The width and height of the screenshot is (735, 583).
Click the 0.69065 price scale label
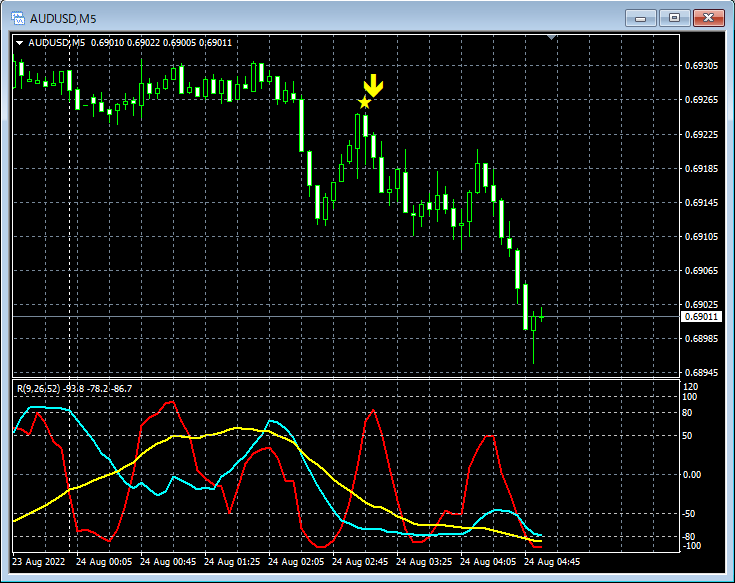point(701,271)
